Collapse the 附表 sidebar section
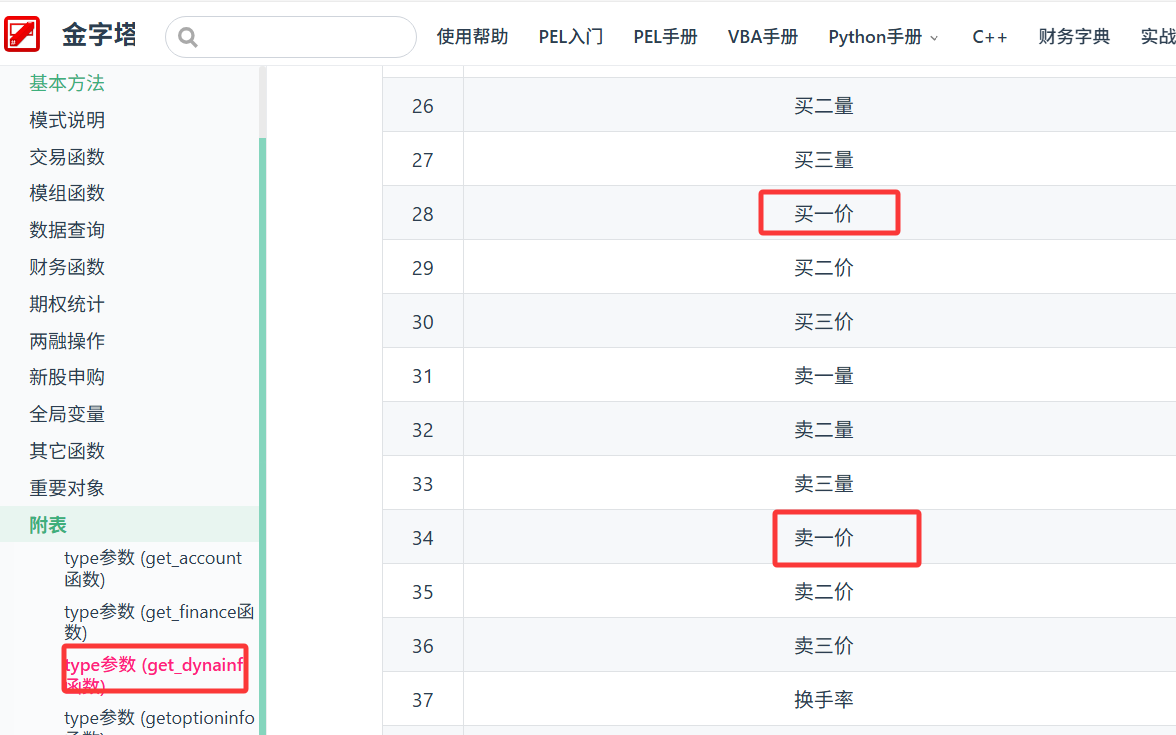The width and height of the screenshot is (1176, 735). pyautogui.click(x=48, y=525)
